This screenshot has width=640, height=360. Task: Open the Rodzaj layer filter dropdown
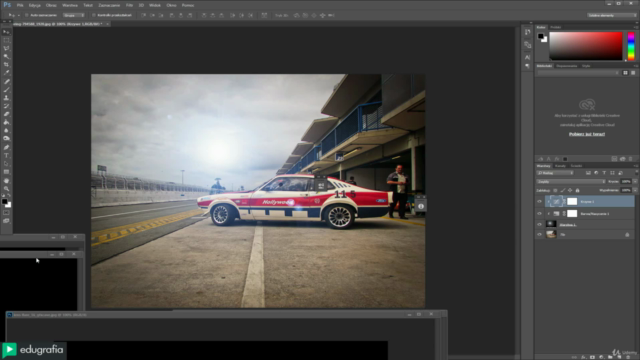[x=556, y=173]
